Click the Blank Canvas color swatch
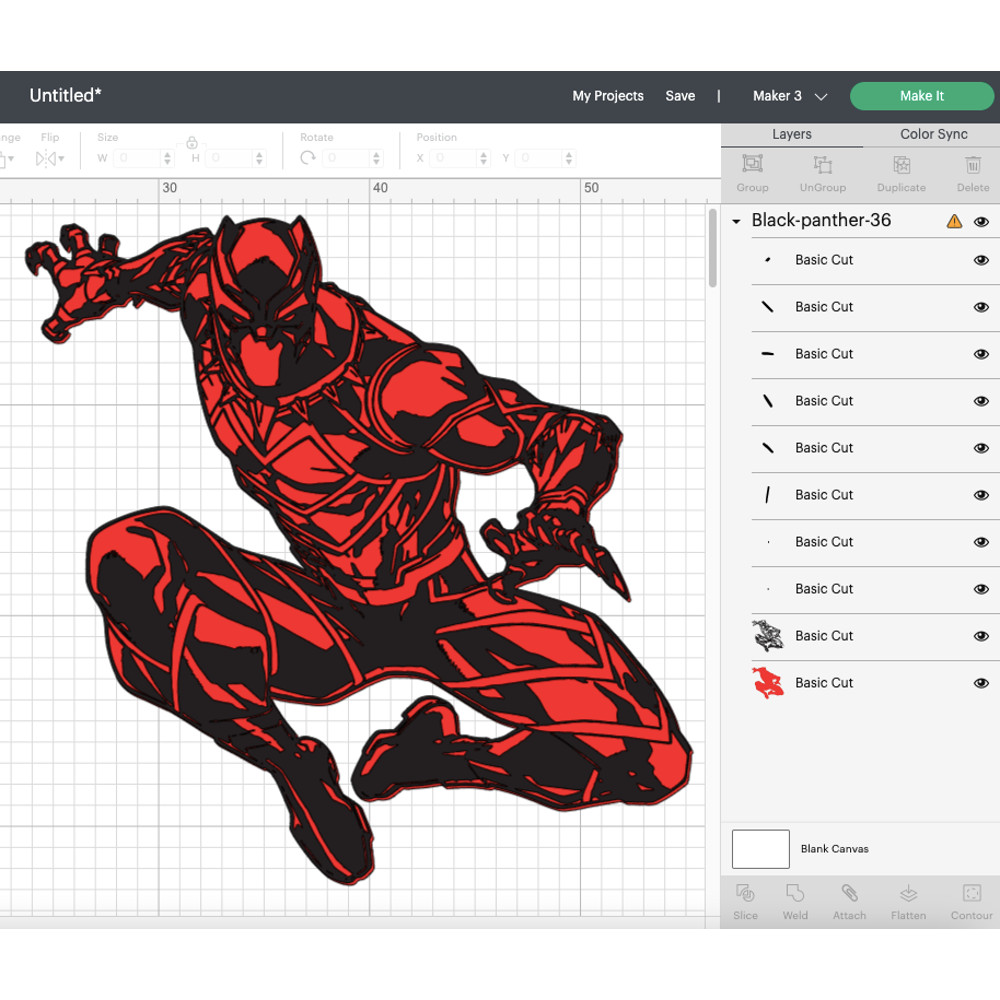The width and height of the screenshot is (1000, 1000). (760, 849)
